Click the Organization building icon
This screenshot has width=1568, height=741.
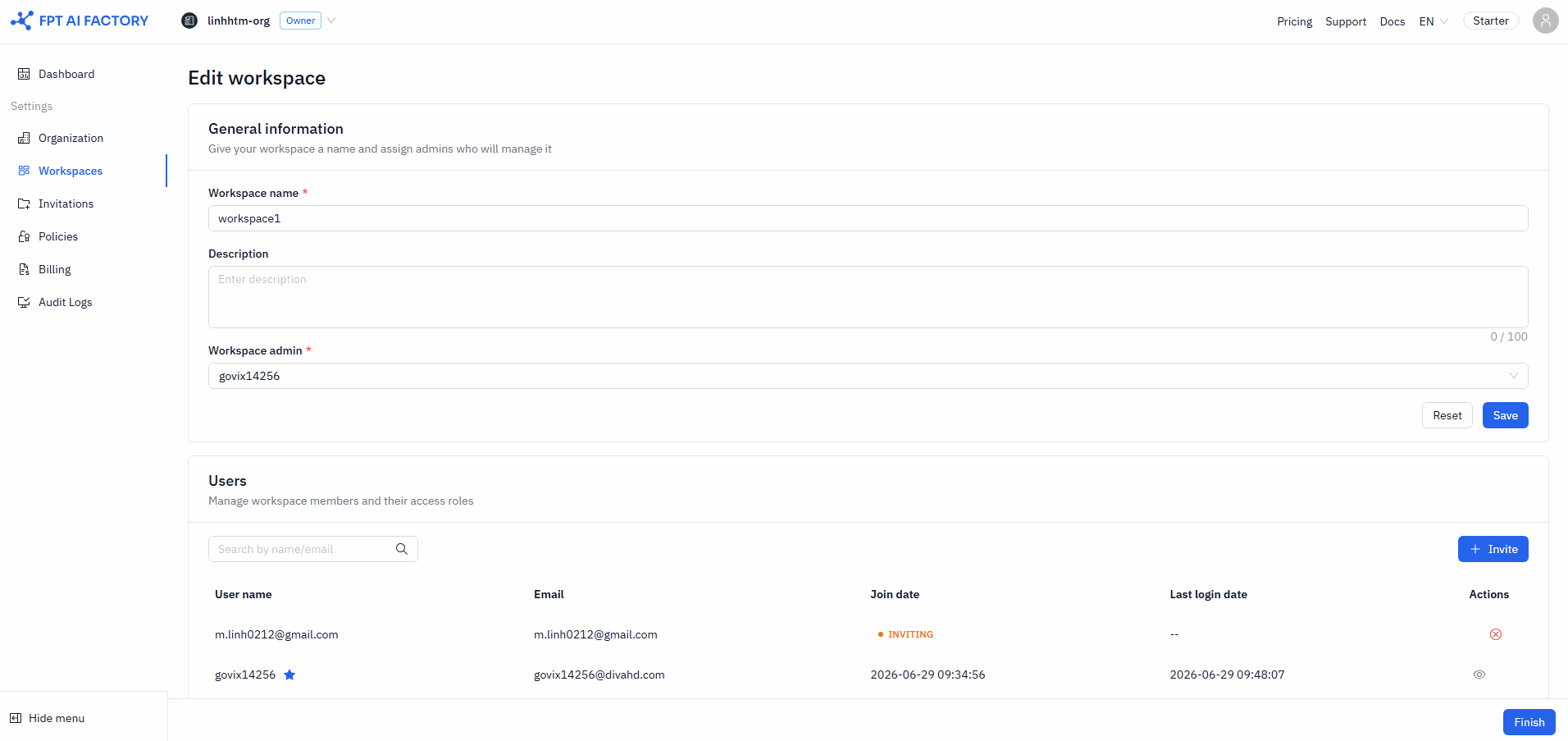24,138
